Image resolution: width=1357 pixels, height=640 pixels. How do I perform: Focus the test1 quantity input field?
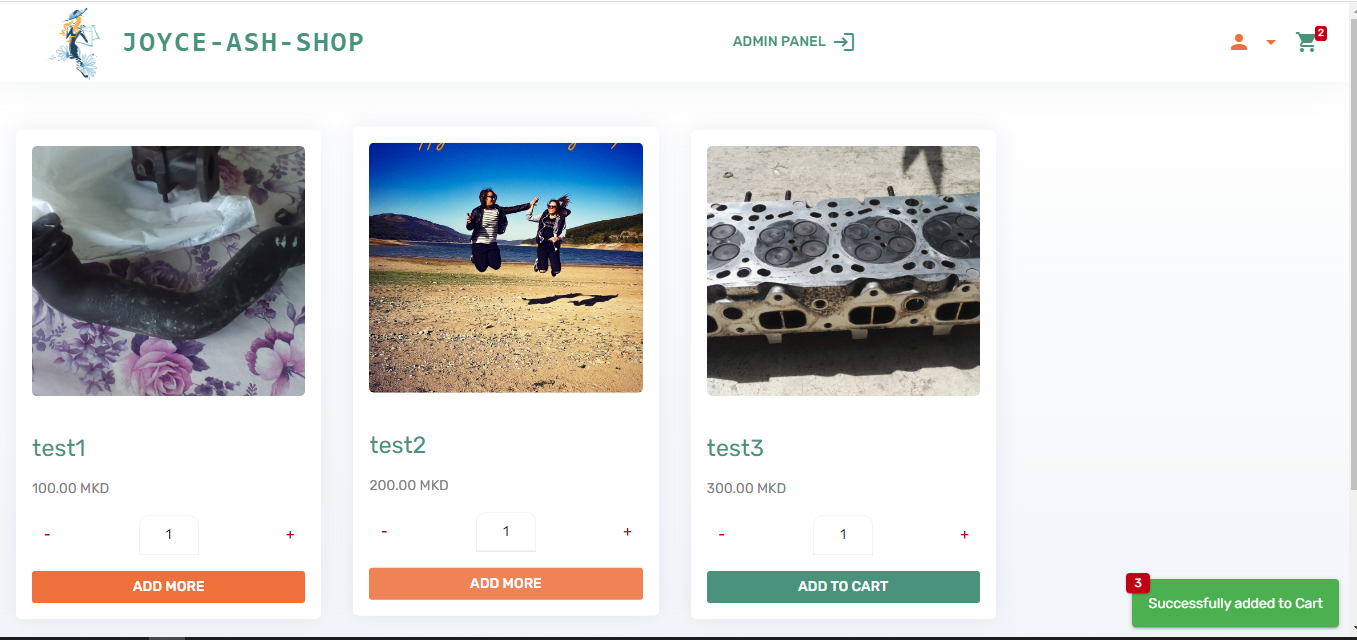pos(168,535)
